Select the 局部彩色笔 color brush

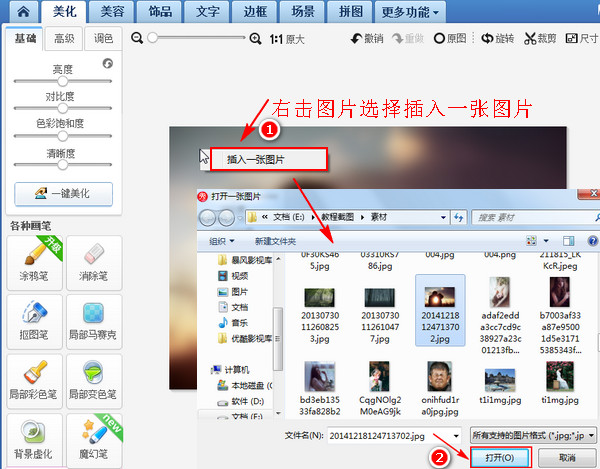pyautogui.click(x=34, y=381)
